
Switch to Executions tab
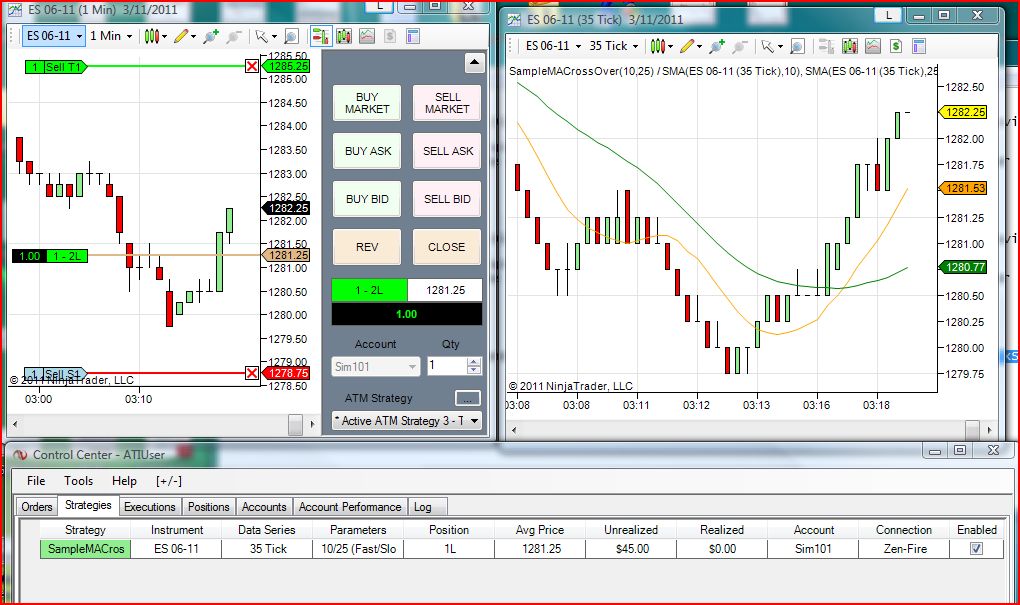[150, 507]
